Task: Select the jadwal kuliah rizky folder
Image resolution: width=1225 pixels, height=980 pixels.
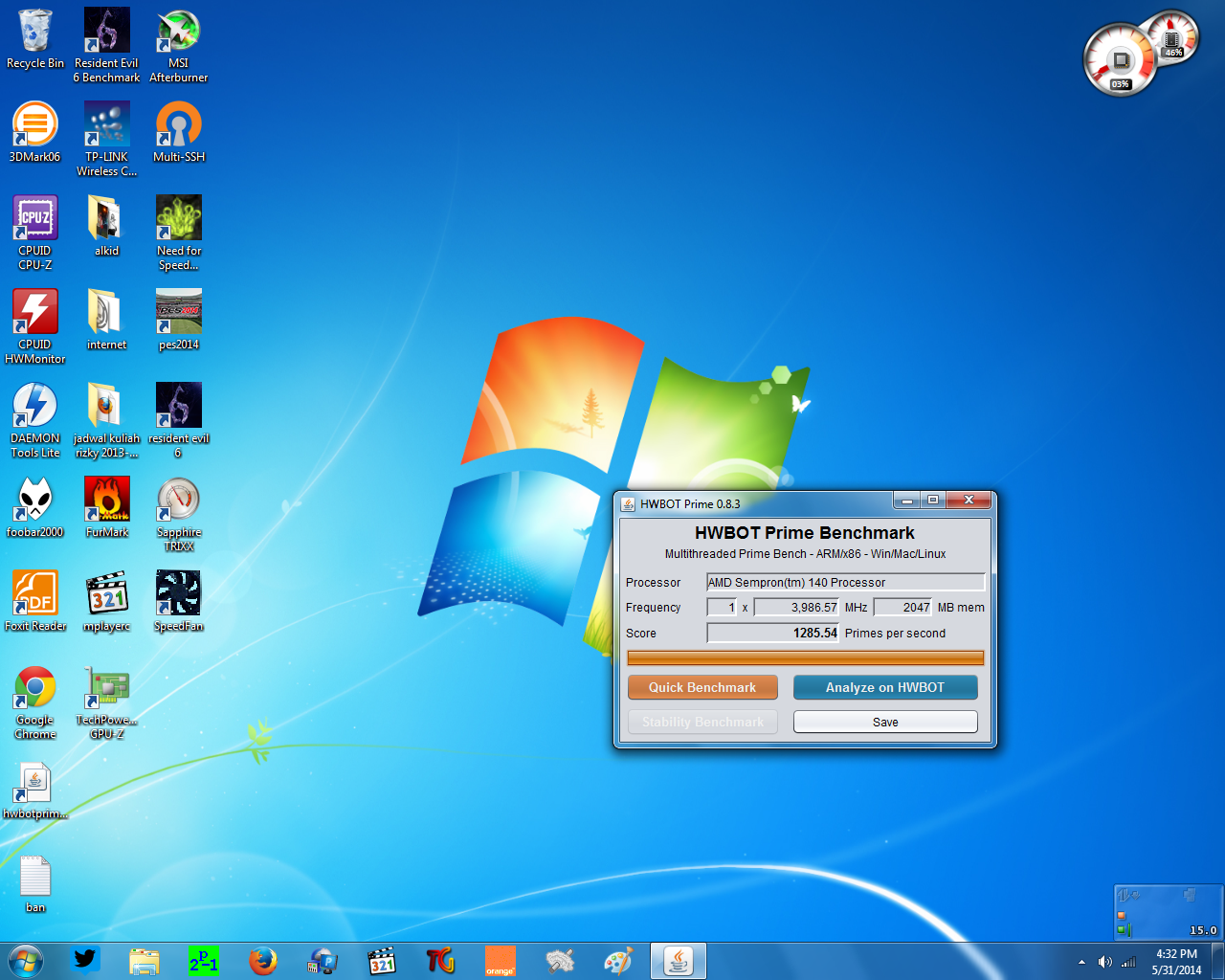Action: click(x=106, y=420)
